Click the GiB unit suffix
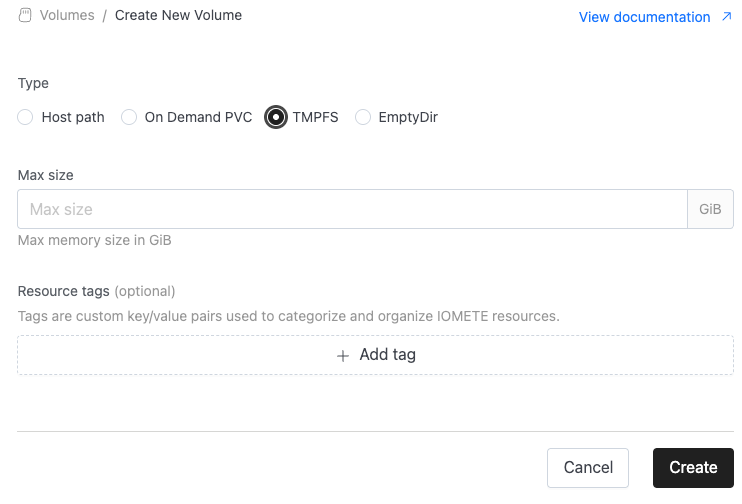The image size is (742, 504). pos(710,209)
